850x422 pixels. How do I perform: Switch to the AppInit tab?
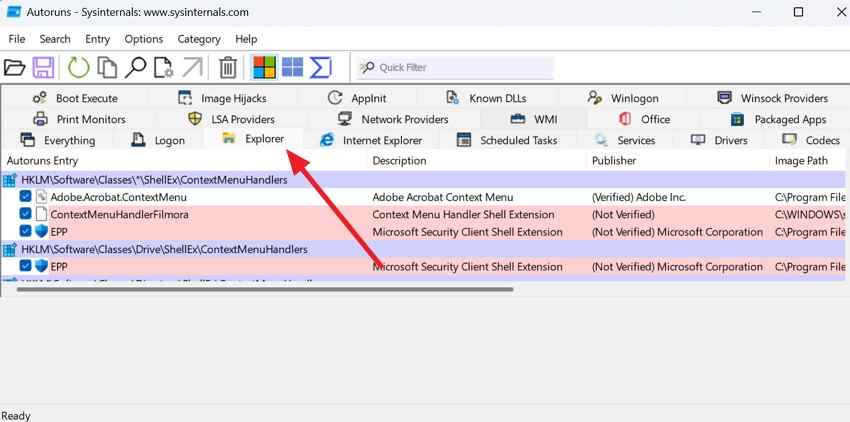(358, 98)
